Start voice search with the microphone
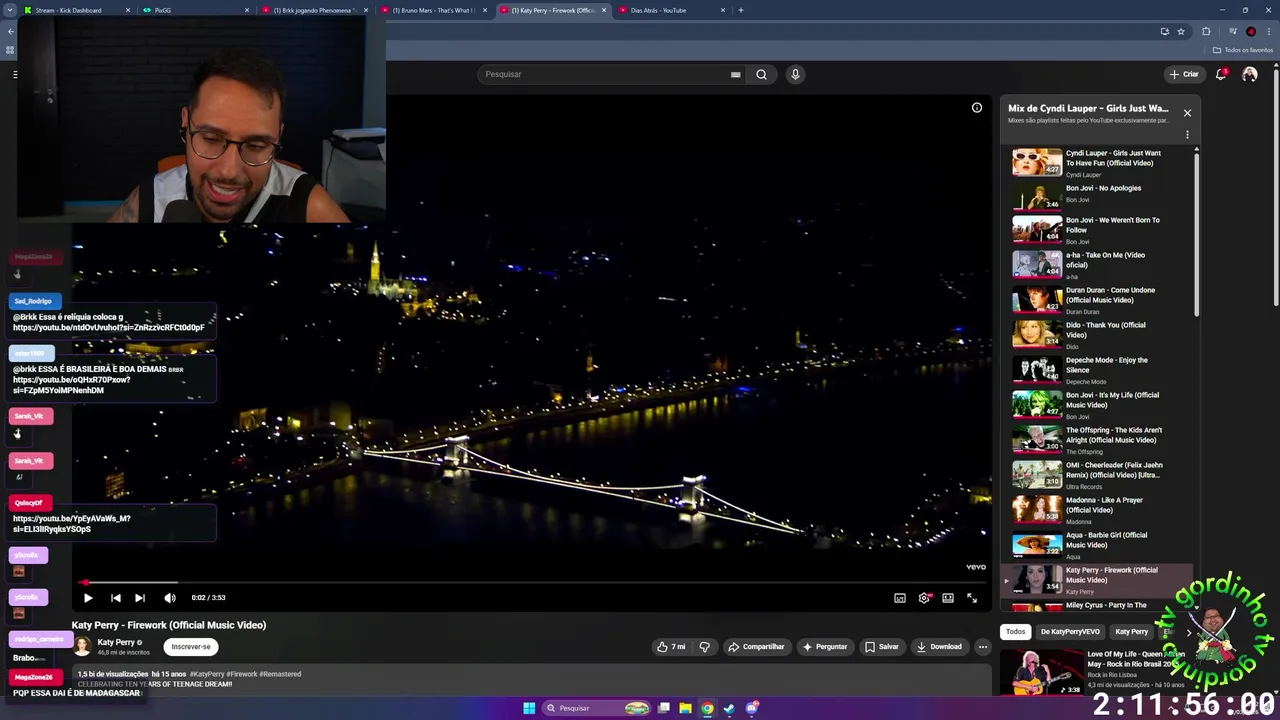This screenshot has height=720, width=1280. click(x=795, y=74)
